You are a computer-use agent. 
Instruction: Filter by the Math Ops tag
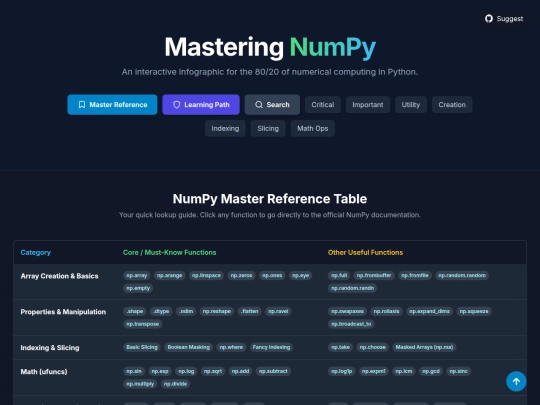click(312, 128)
